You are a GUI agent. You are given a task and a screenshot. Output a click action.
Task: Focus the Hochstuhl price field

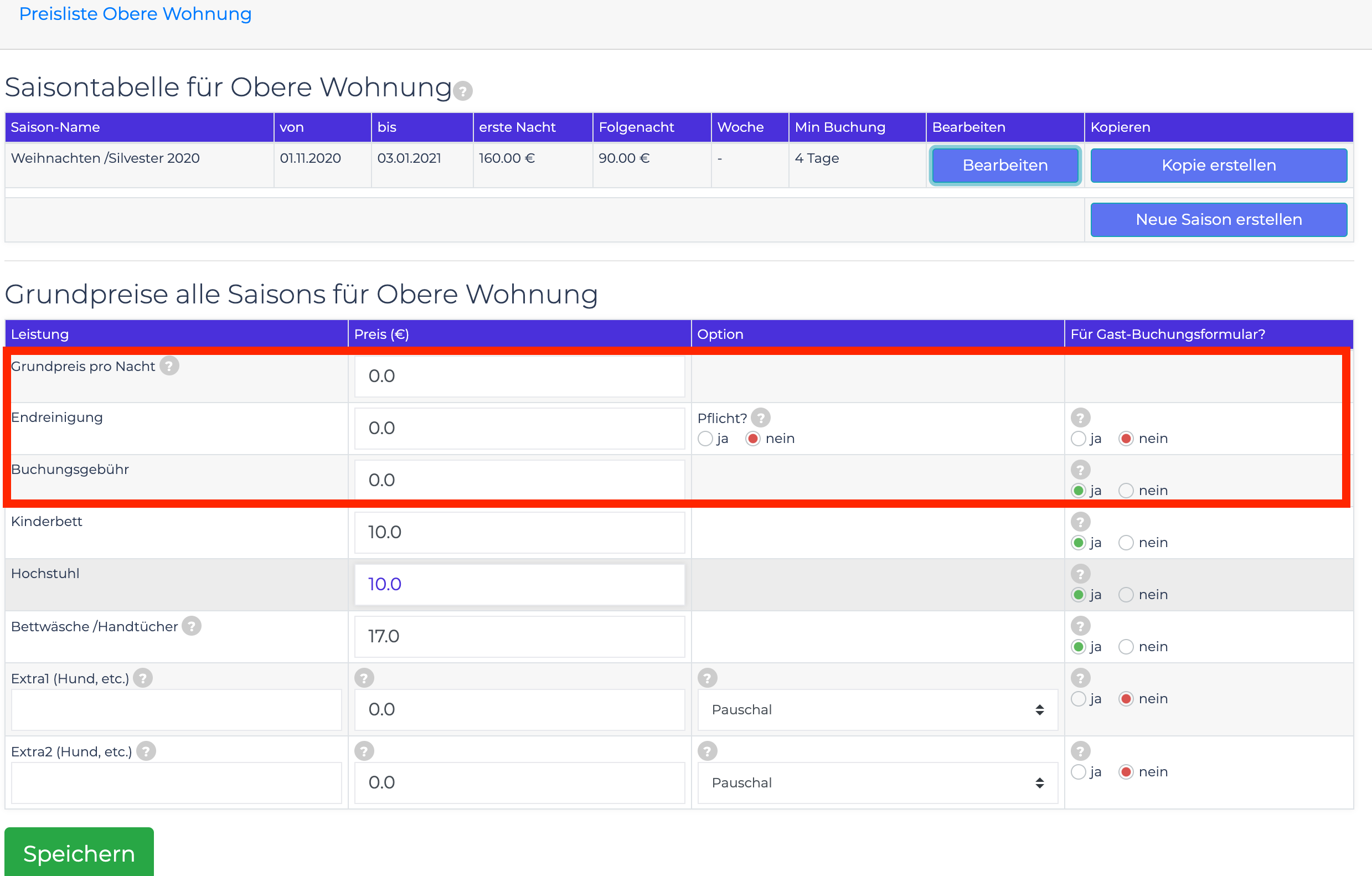coord(520,584)
